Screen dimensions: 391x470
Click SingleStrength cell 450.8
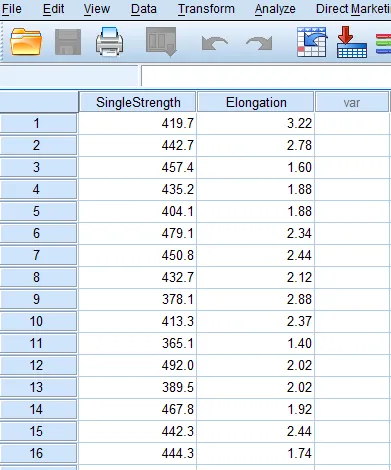(x=138, y=255)
